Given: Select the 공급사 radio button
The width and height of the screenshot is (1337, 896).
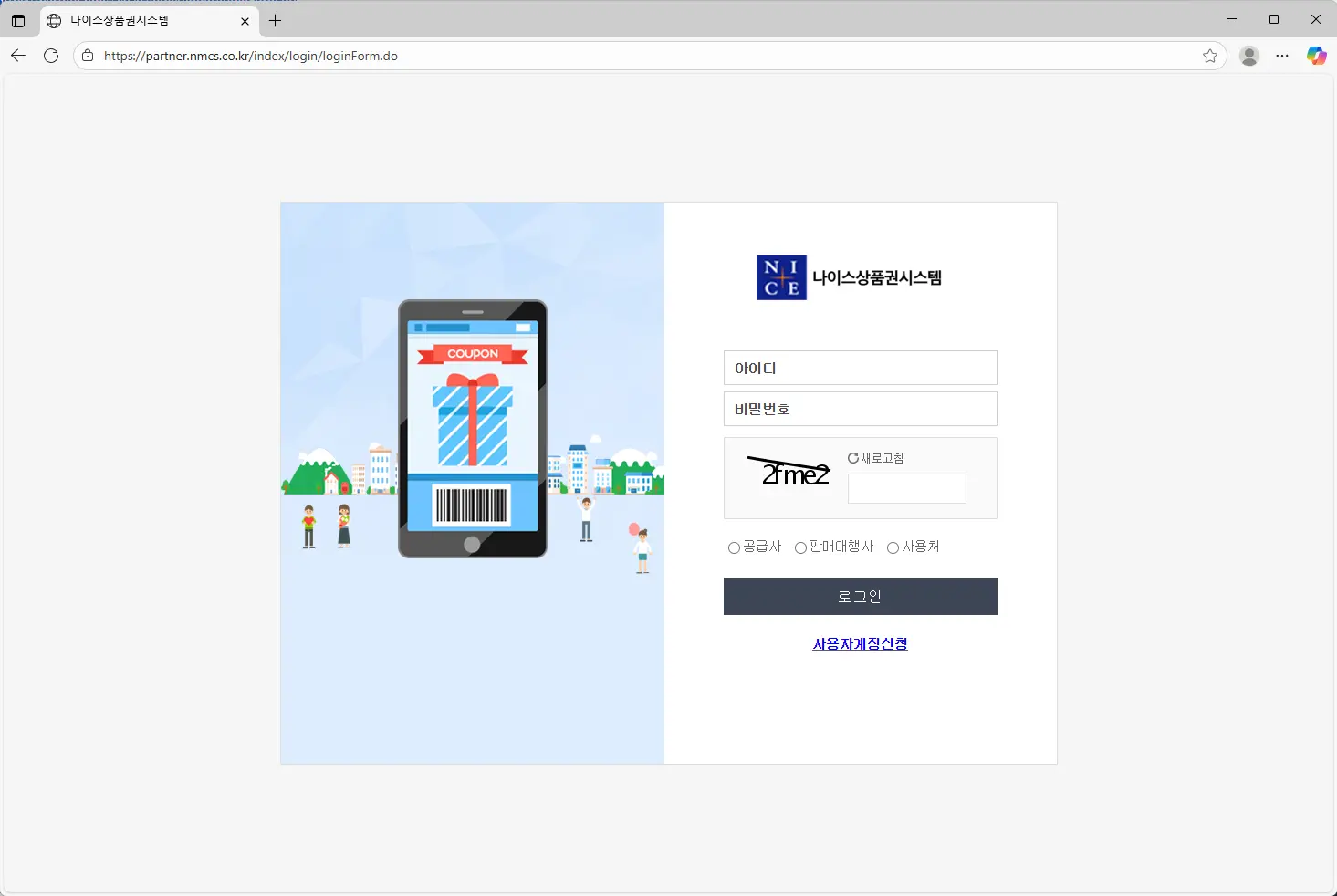Looking at the screenshot, I should [734, 547].
